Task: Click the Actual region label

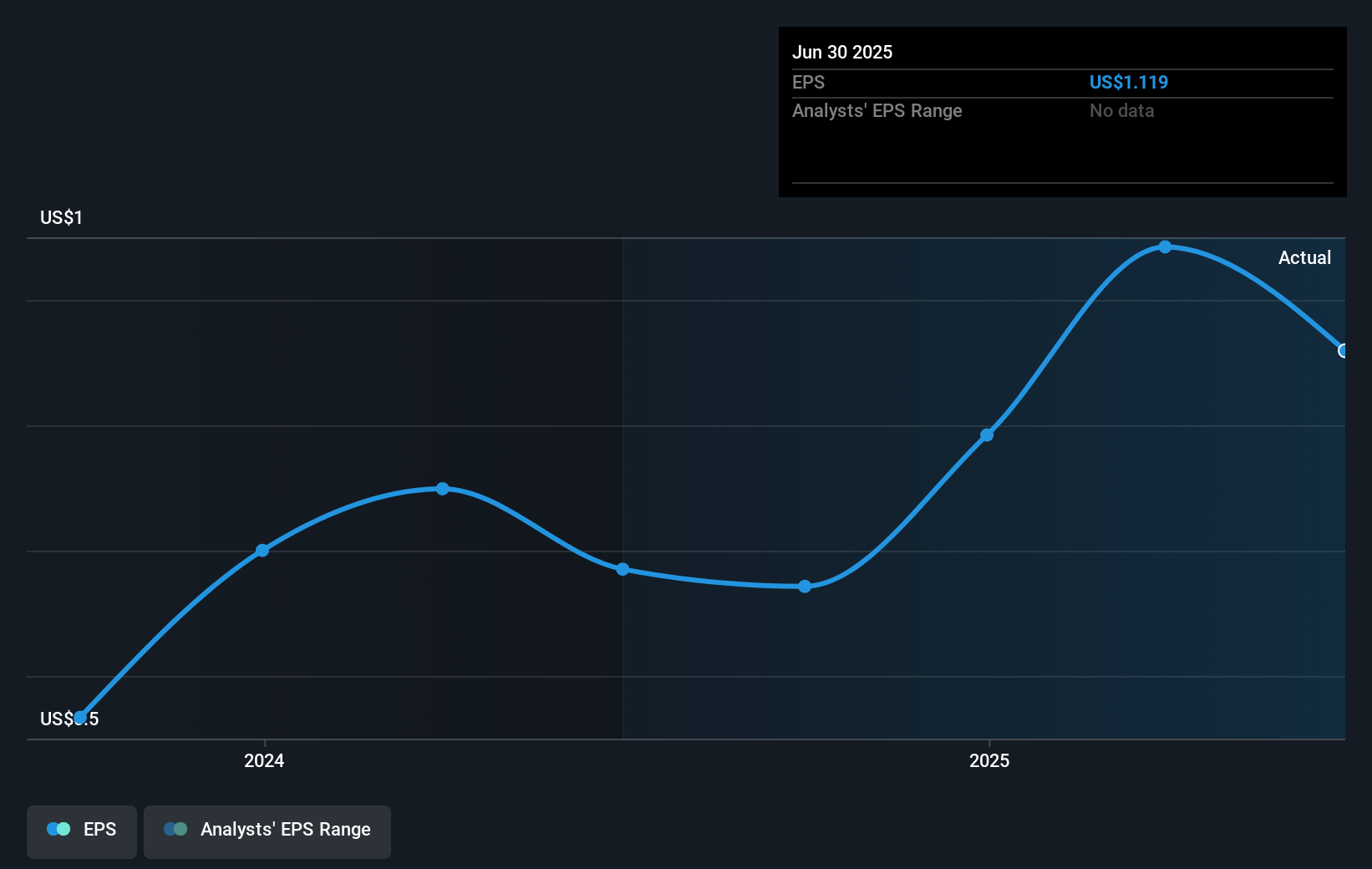Action: [1304, 258]
